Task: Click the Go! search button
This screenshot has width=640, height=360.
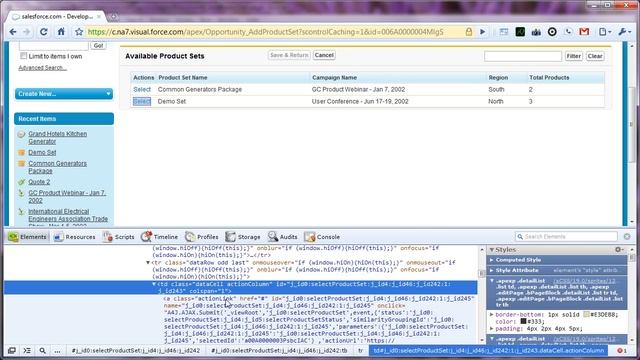Action: tap(98, 46)
